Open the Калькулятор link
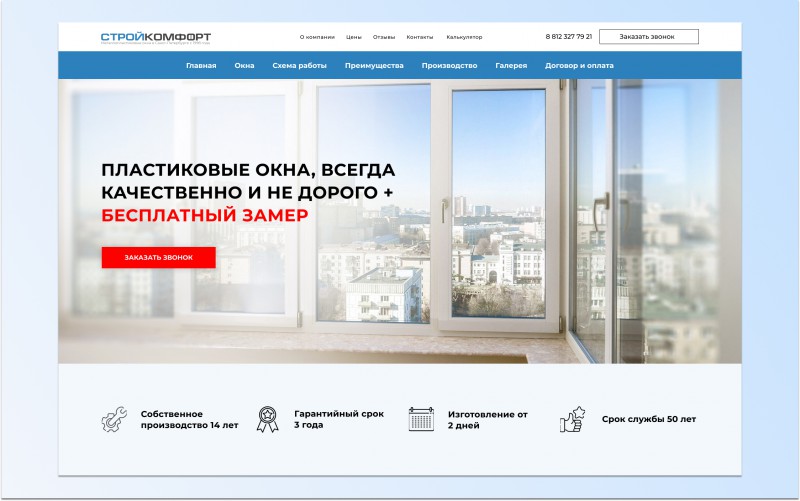Screen dimensions: 800x501 (x=464, y=37)
